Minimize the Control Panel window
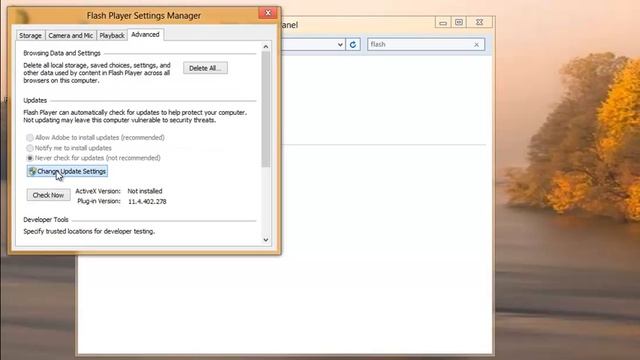 (443, 22)
